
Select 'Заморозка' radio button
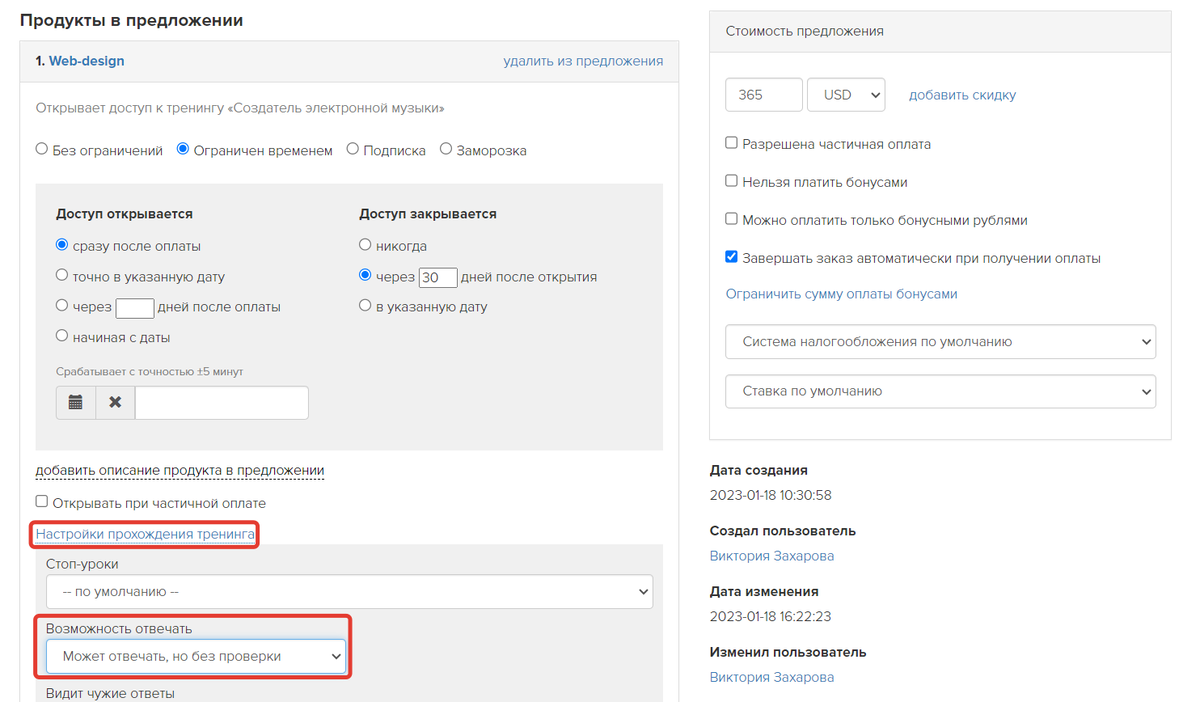click(446, 150)
